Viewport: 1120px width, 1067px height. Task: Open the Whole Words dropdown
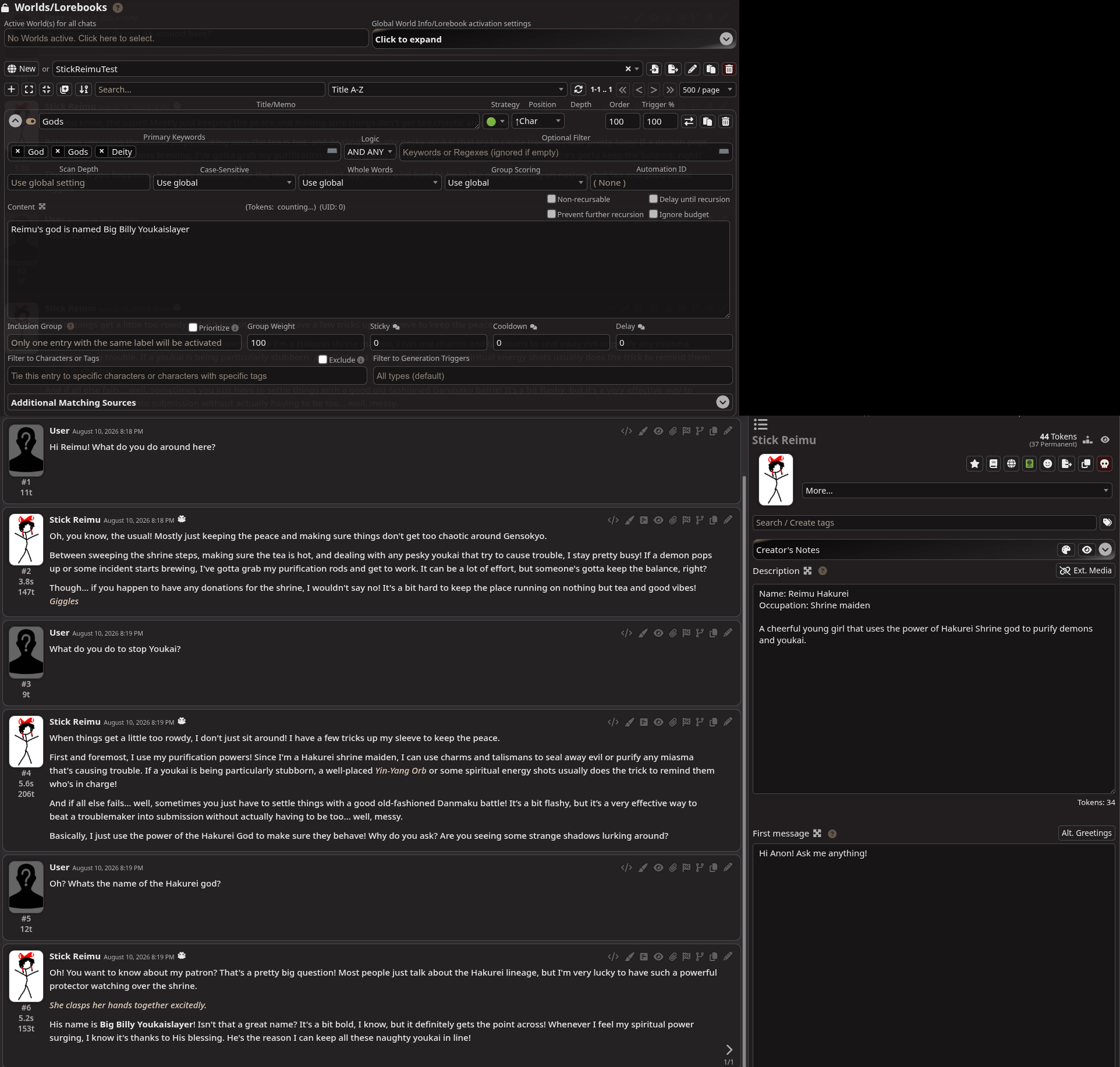click(370, 182)
